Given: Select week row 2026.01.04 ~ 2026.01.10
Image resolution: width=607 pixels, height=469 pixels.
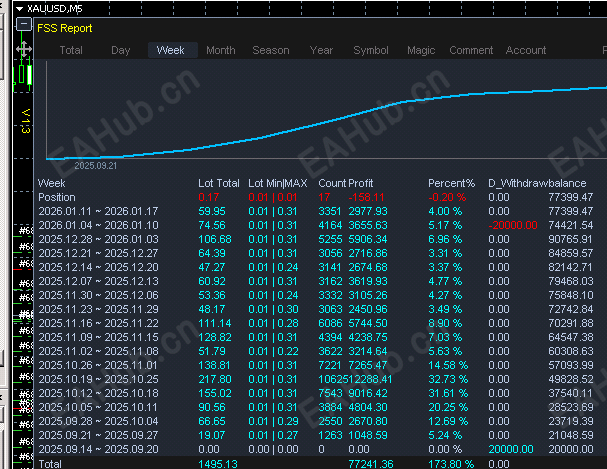Looking at the screenshot, I should click(x=98, y=225).
